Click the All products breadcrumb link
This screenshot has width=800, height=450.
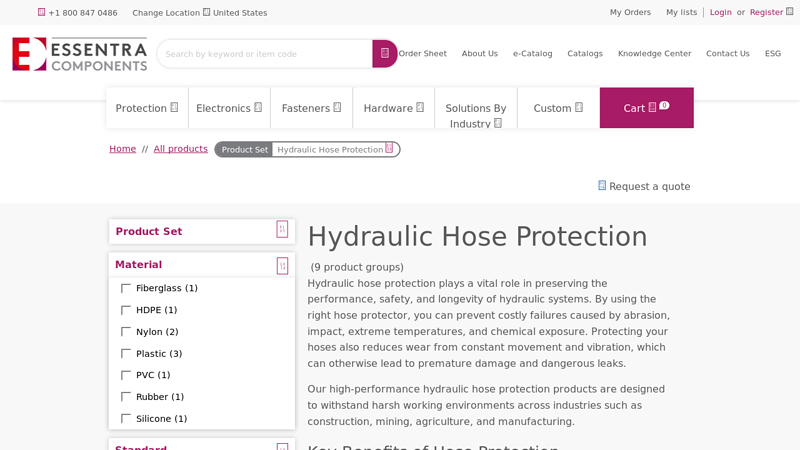click(x=181, y=148)
